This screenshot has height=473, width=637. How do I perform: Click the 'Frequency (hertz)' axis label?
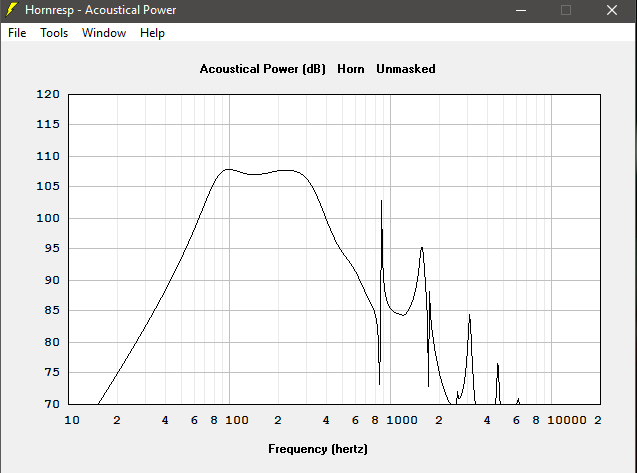[317, 449]
